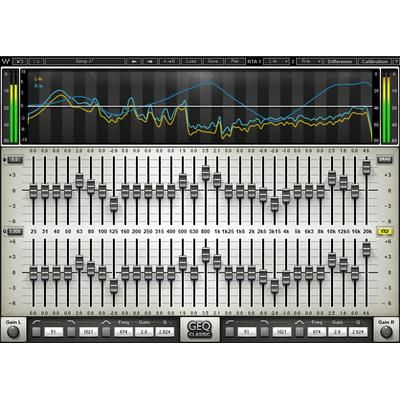Image resolution: width=400 pixels, height=400 pixels.
Task: Open the RTA 2 source dropdown
Action: [x=310, y=61]
